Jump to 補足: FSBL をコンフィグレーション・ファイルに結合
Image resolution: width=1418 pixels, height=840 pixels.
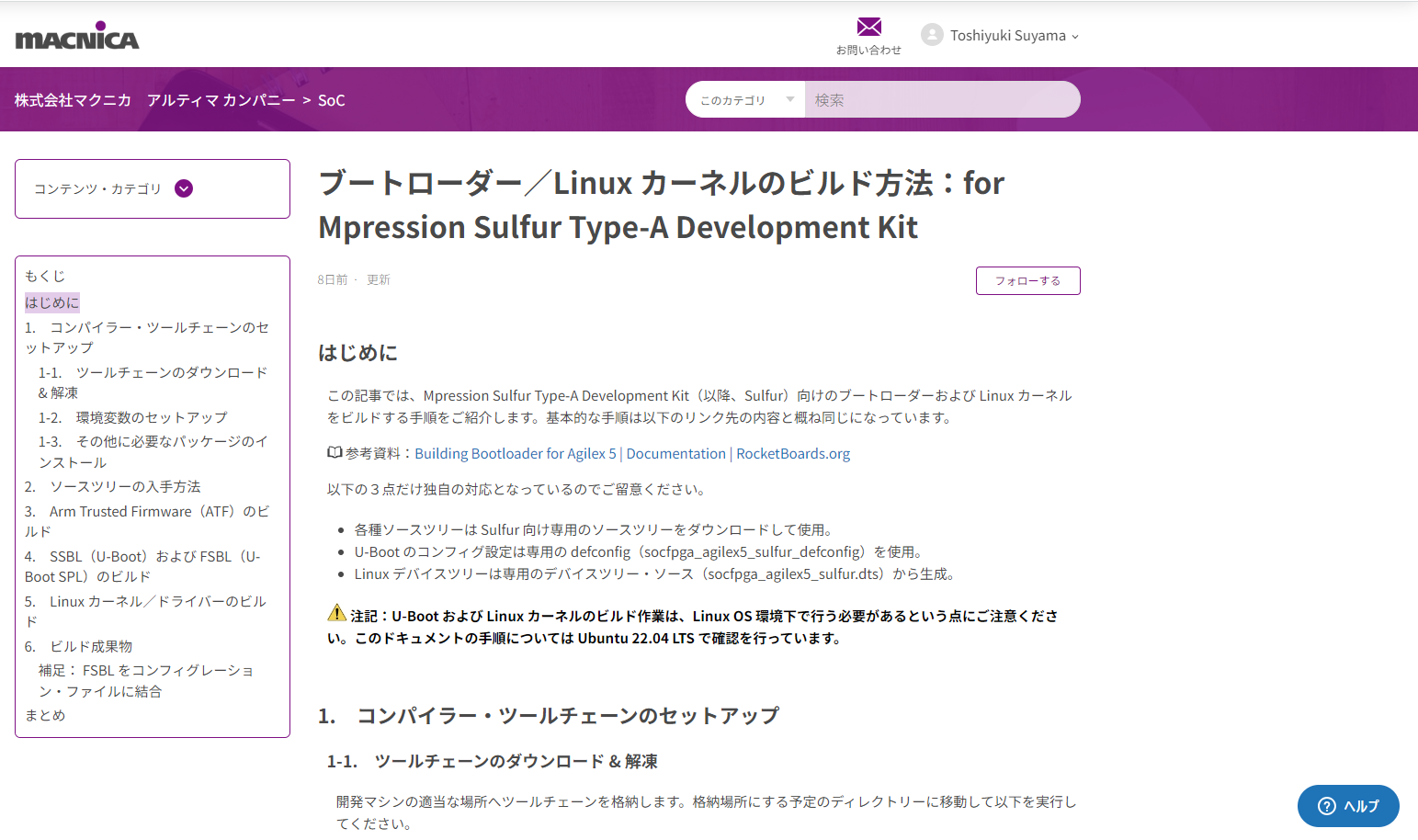pyautogui.click(x=146, y=681)
